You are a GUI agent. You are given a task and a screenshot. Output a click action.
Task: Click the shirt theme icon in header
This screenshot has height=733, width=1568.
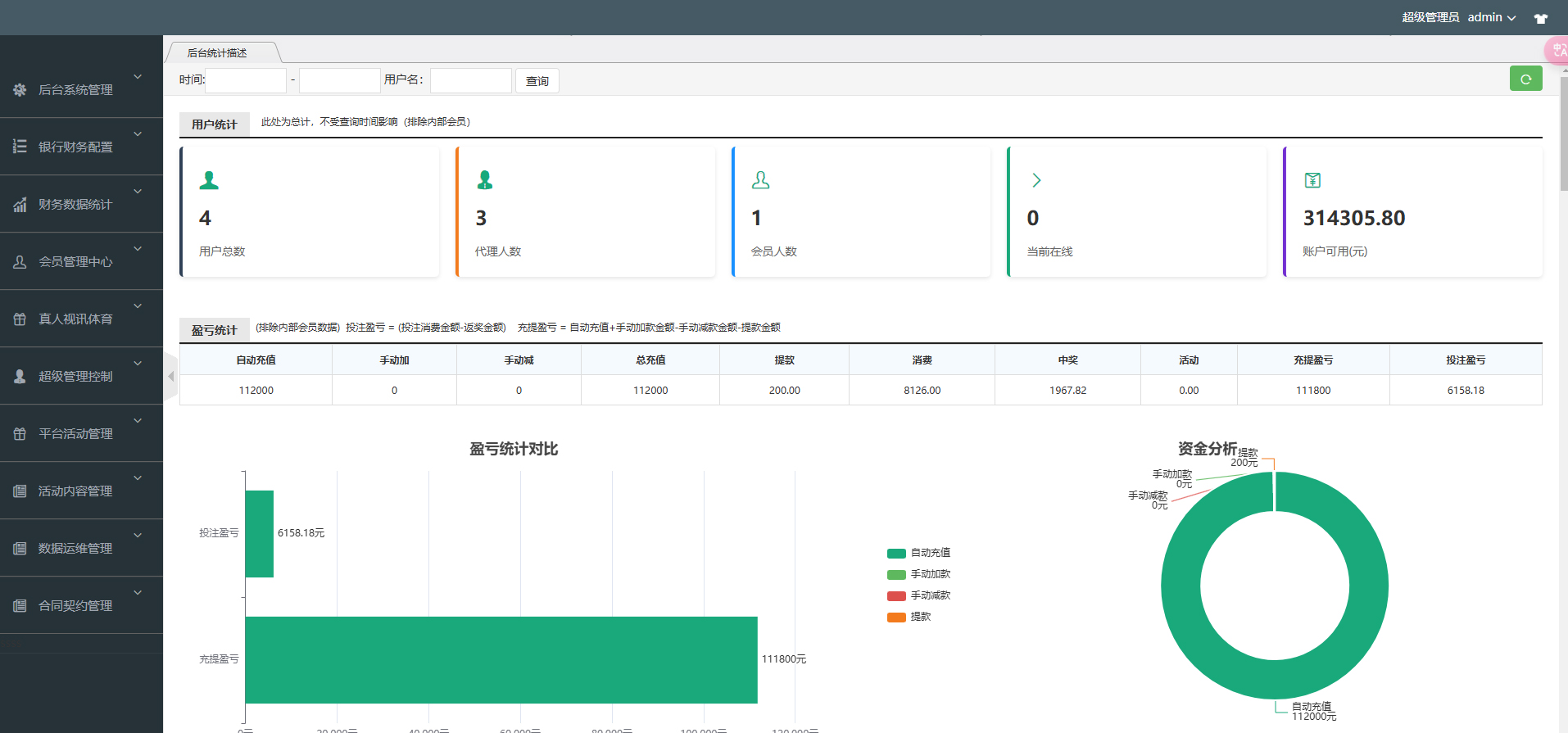1540,18
